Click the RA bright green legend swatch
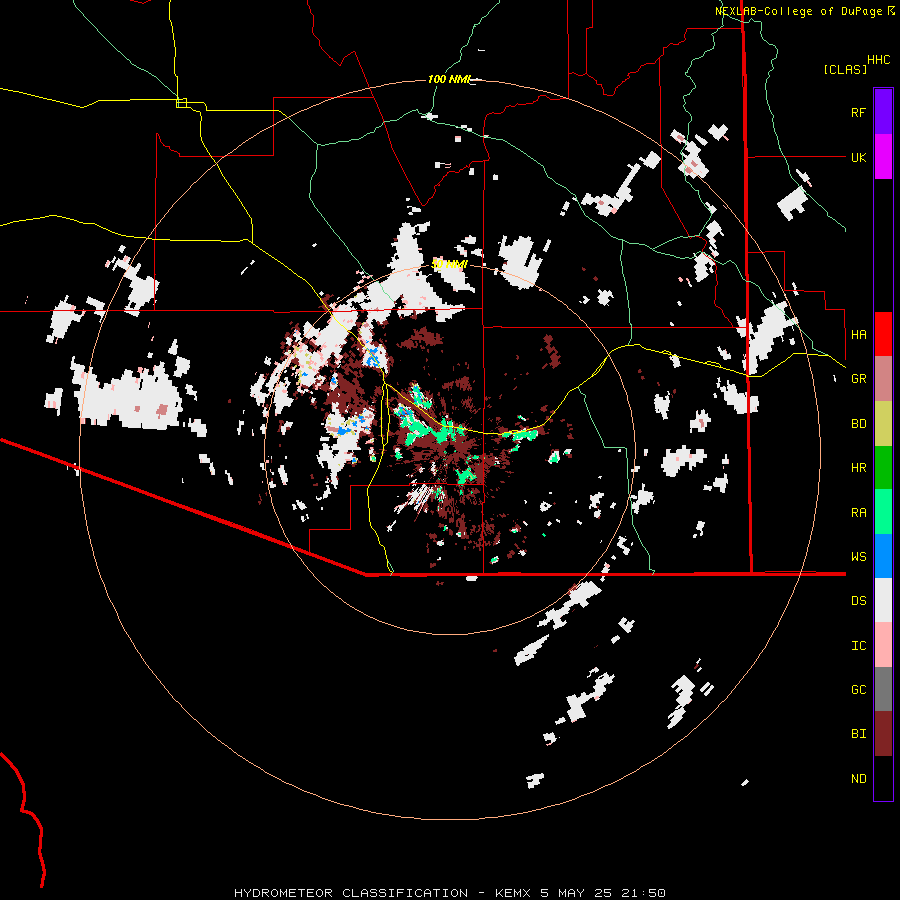Viewport: 900px width, 900px height. coord(883,512)
